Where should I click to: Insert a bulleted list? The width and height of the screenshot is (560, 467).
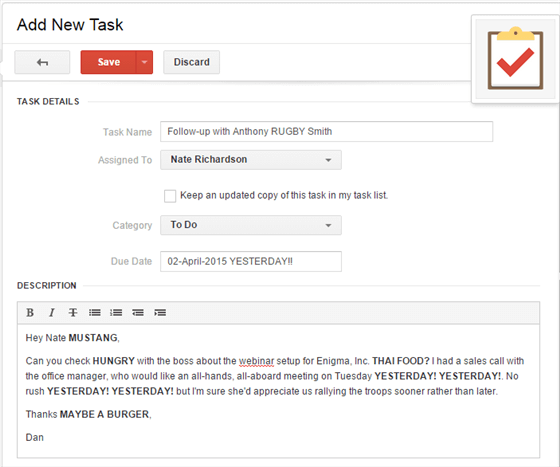coord(95,313)
